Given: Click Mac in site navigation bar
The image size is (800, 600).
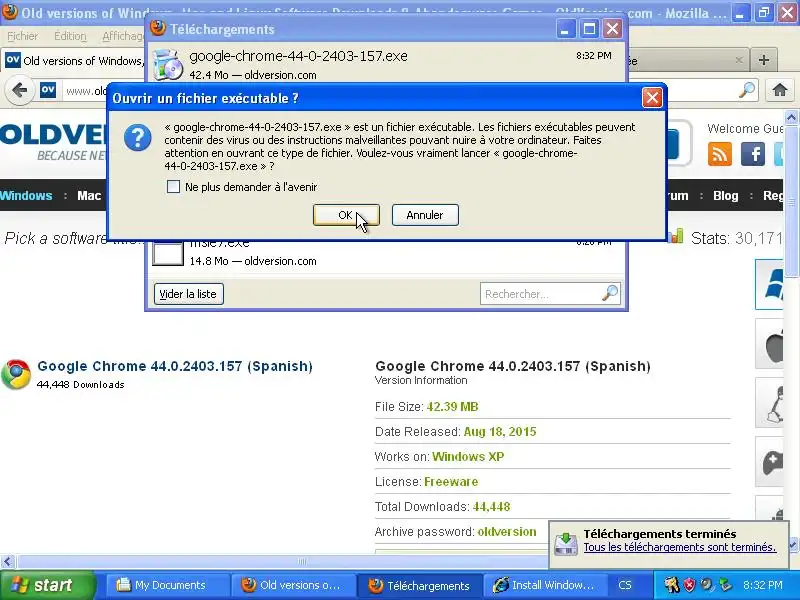Looking at the screenshot, I should tap(89, 196).
